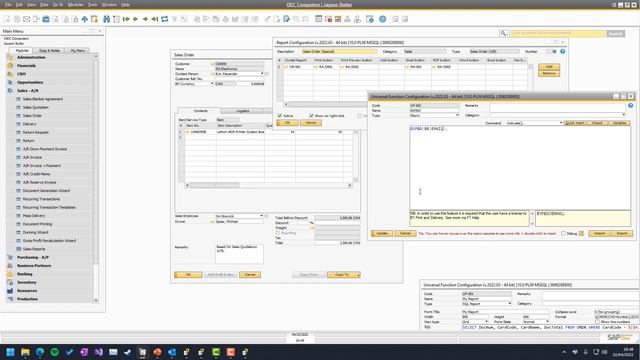This screenshot has height=360, width=640.
Task: Click the Add button in Report Configuration
Action: click(x=549, y=67)
